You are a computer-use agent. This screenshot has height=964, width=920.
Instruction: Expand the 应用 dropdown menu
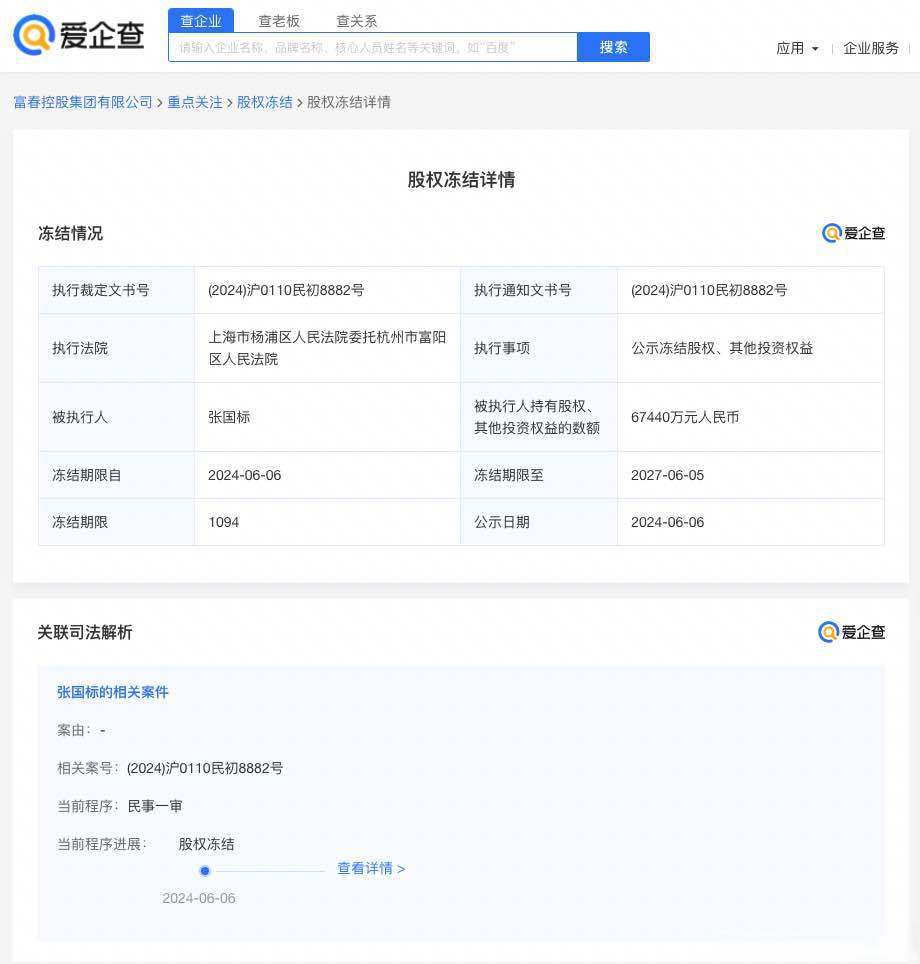click(797, 48)
